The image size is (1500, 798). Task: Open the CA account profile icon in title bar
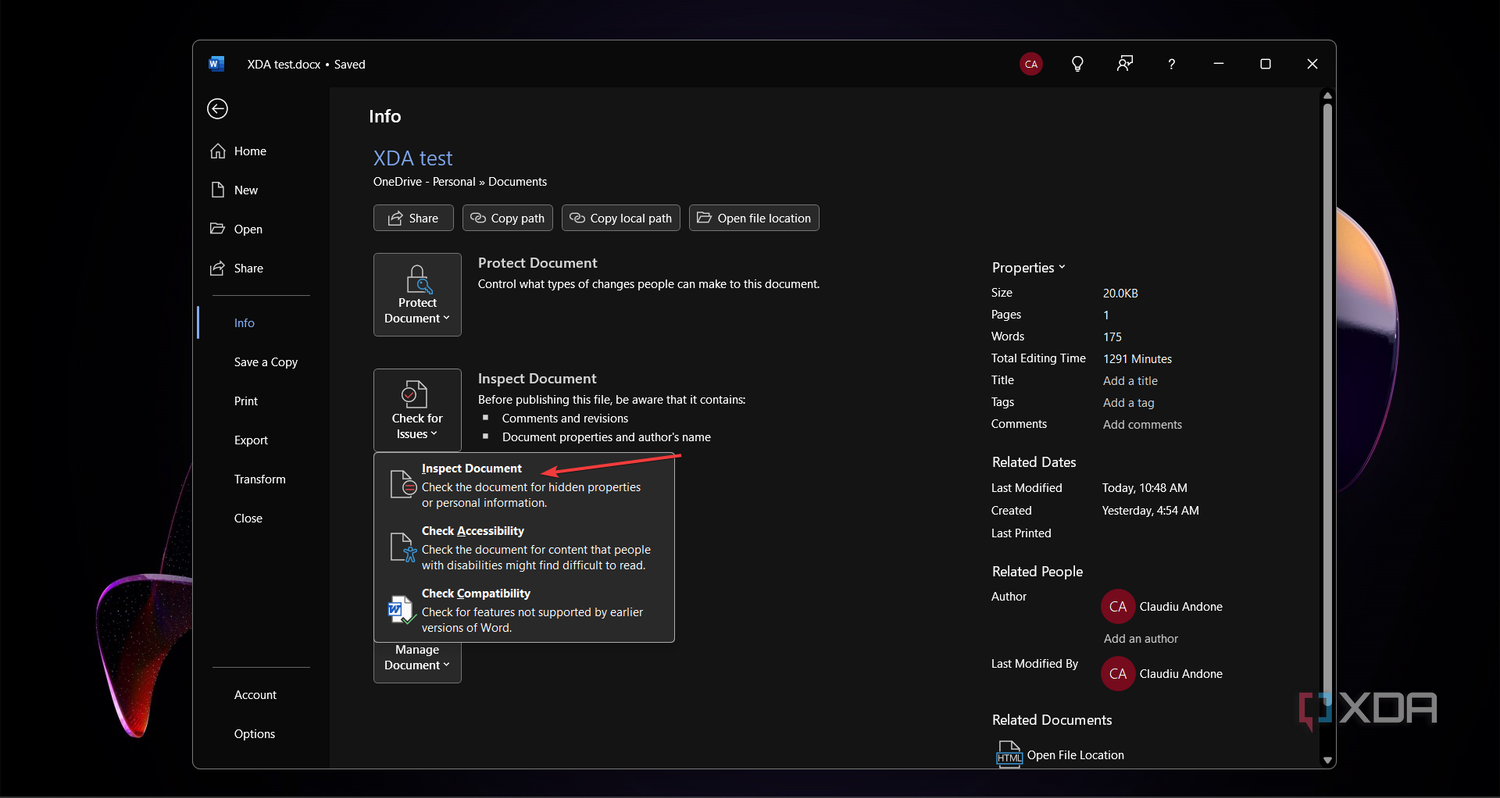(1031, 64)
